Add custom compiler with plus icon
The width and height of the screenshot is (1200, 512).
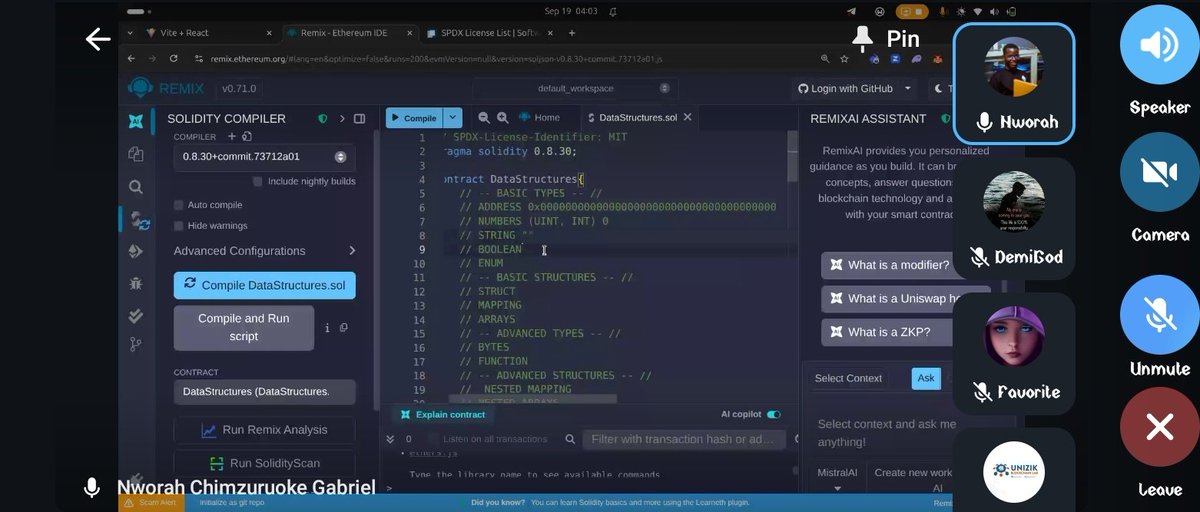coord(232,136)
